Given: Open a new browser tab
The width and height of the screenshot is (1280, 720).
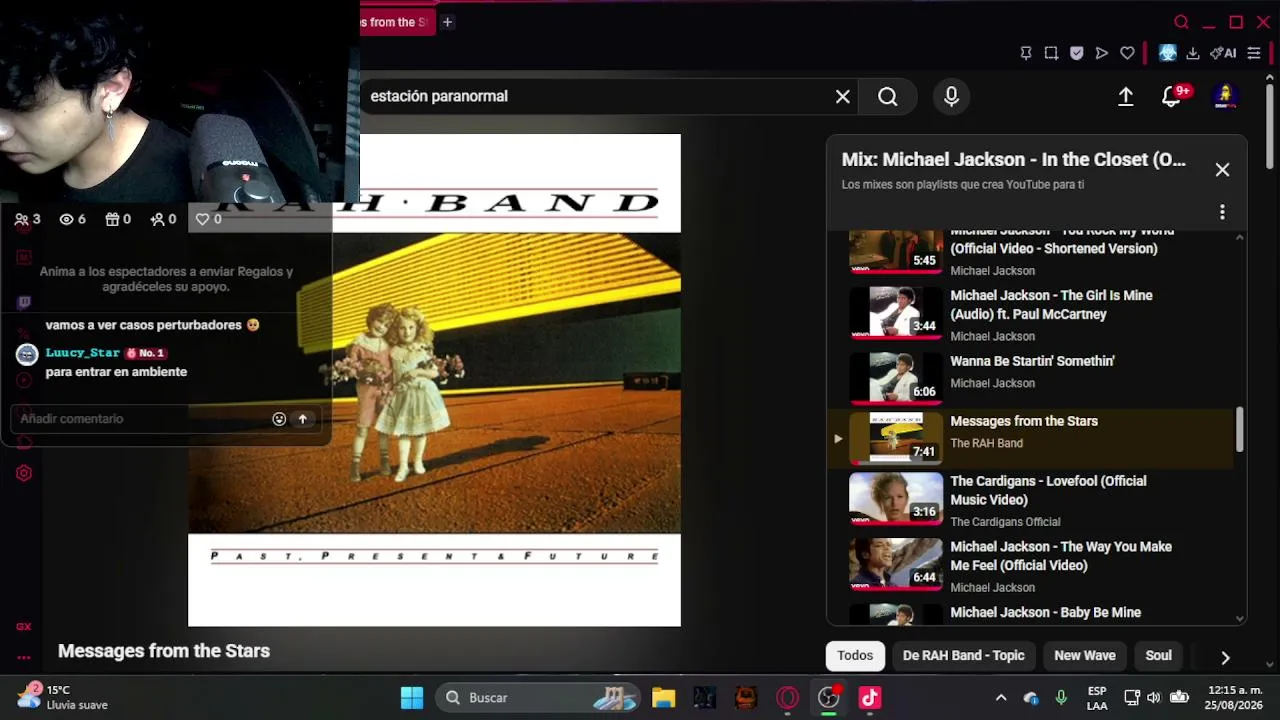Looking at the screenshot, I should (x=448, y=22).
